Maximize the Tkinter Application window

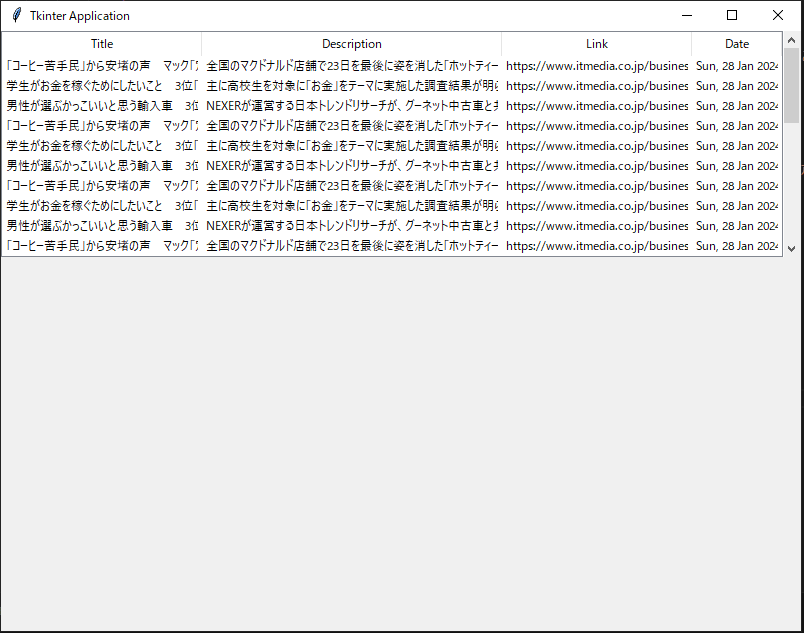point(732,16)
